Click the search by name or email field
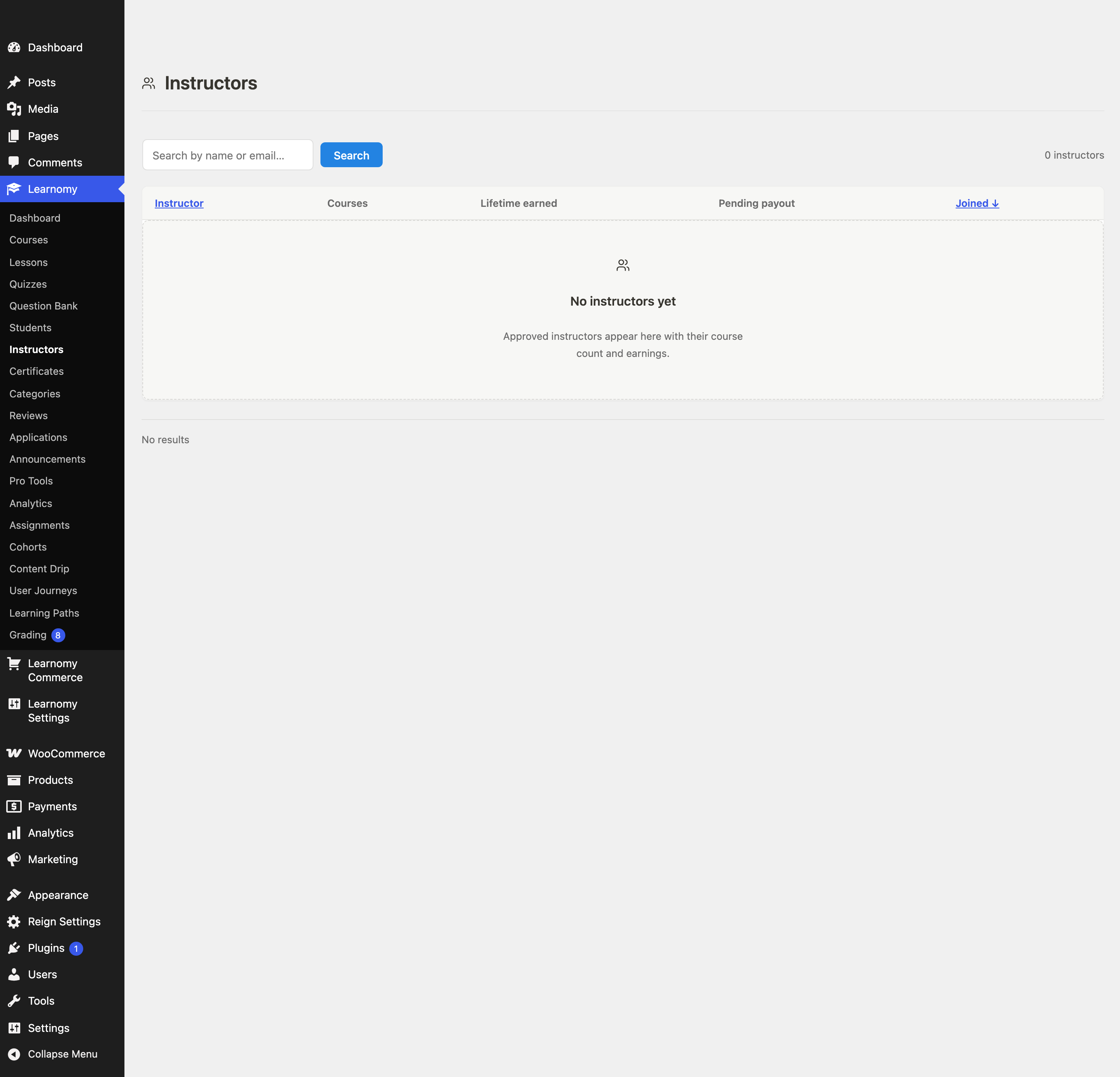This screenshot has width=1120, height=1077. click(228, 155)
